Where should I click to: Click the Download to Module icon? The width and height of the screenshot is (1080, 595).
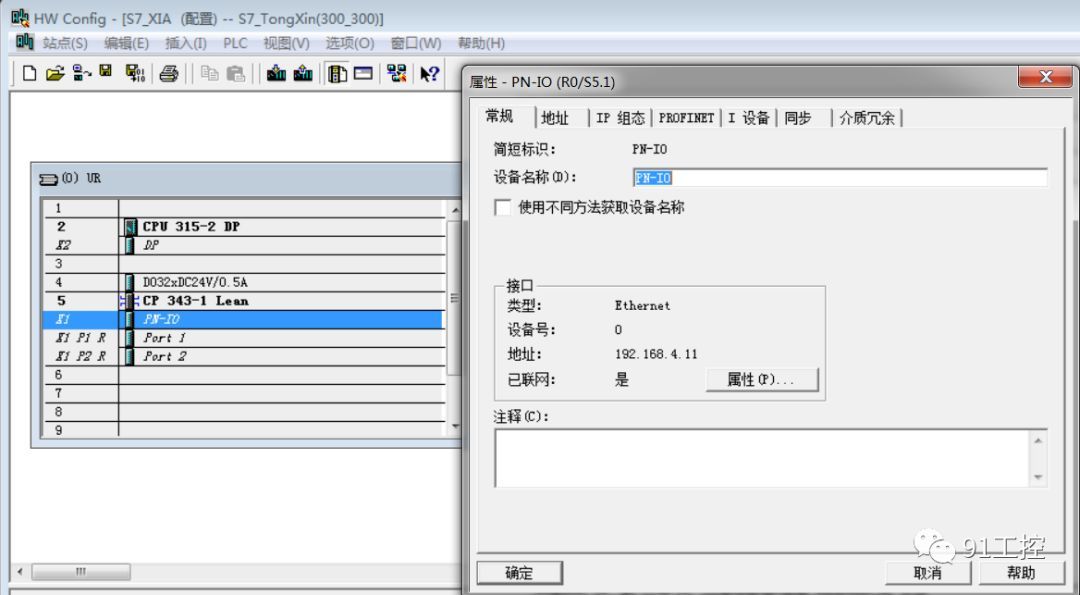tap(277, 73)
